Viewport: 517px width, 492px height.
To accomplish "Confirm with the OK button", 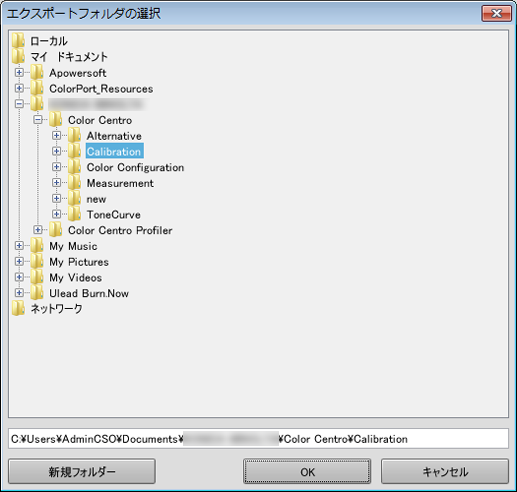I will tap(307, 471).
